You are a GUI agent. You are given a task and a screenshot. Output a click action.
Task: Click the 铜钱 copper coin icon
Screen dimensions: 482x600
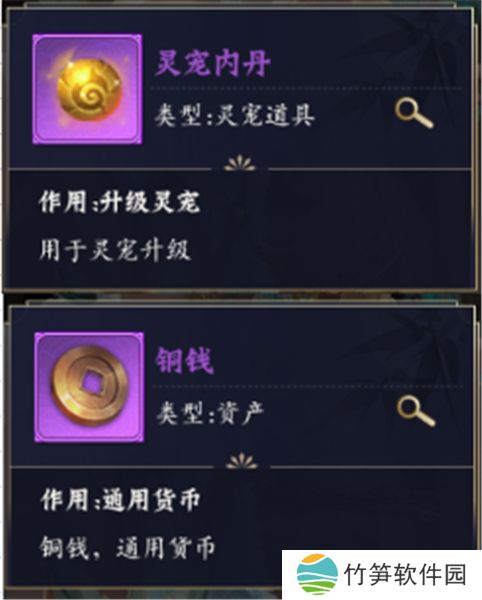[89, 386]
